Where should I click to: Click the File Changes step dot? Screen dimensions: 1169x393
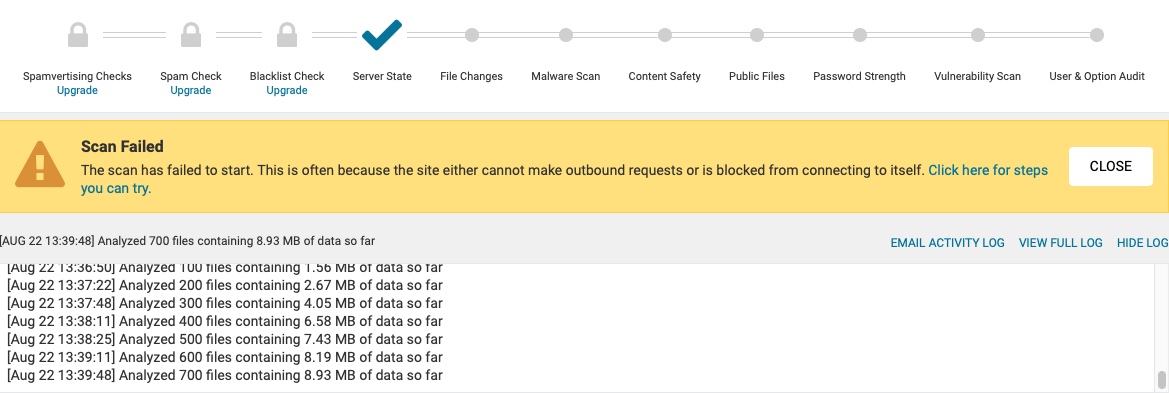pos(471,35)
